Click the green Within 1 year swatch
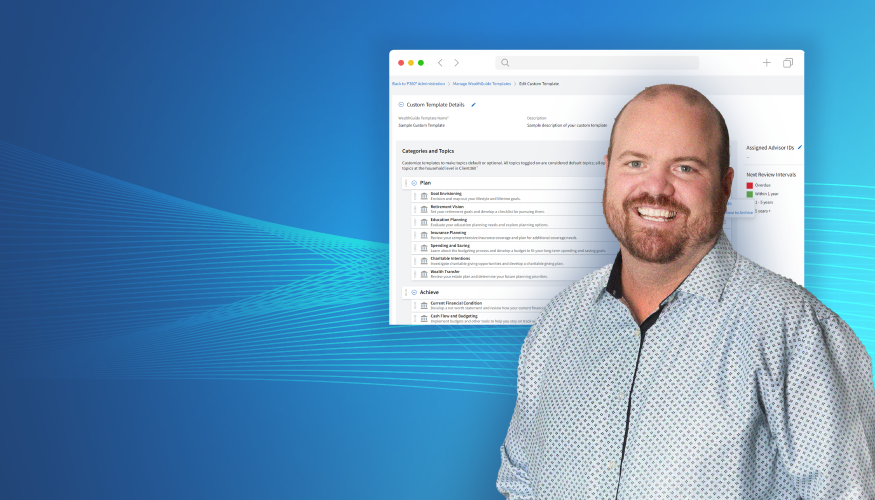 click(x=750, y=194)
